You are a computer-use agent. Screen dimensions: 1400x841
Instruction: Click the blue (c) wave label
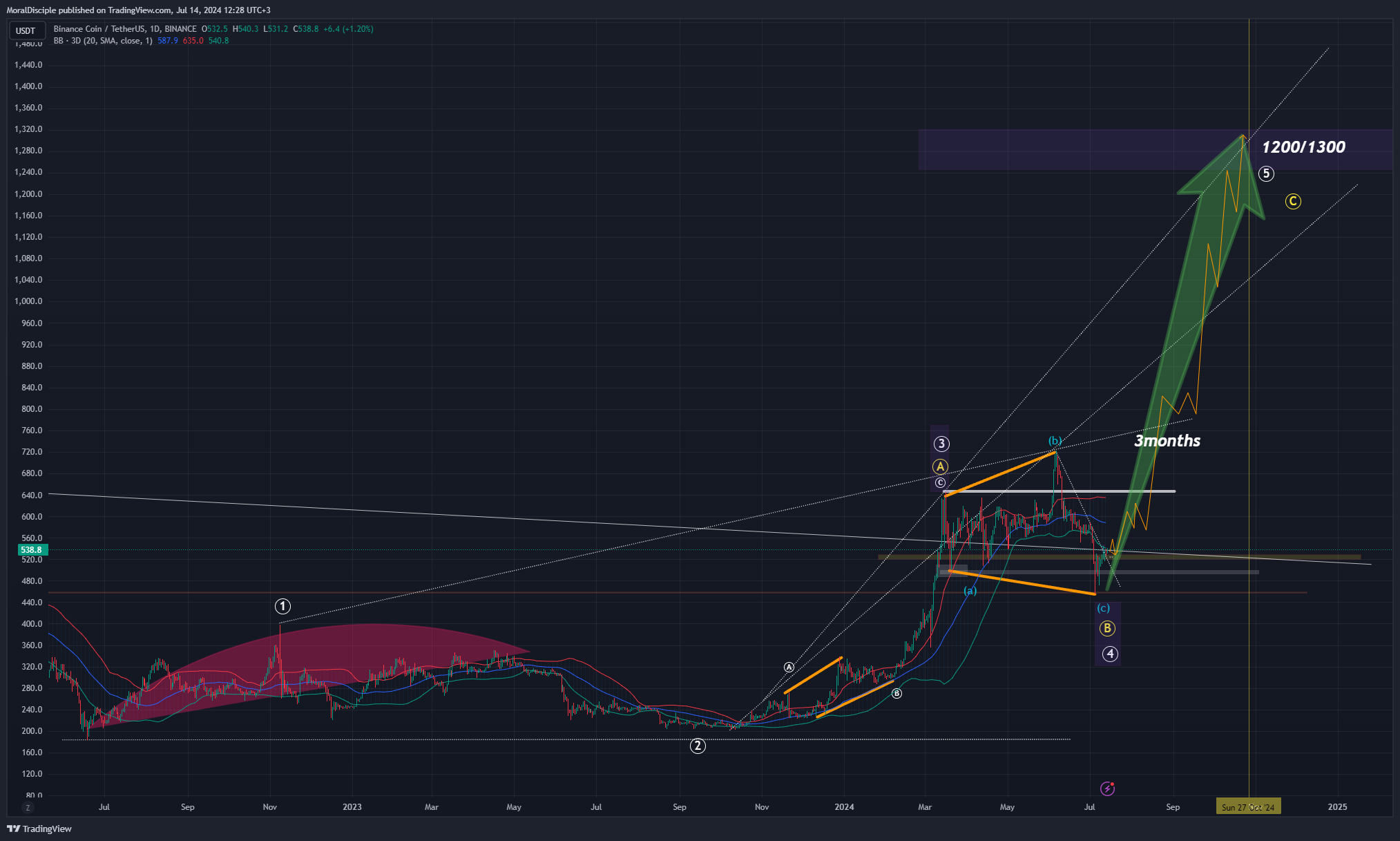[x=1104, y=608]
